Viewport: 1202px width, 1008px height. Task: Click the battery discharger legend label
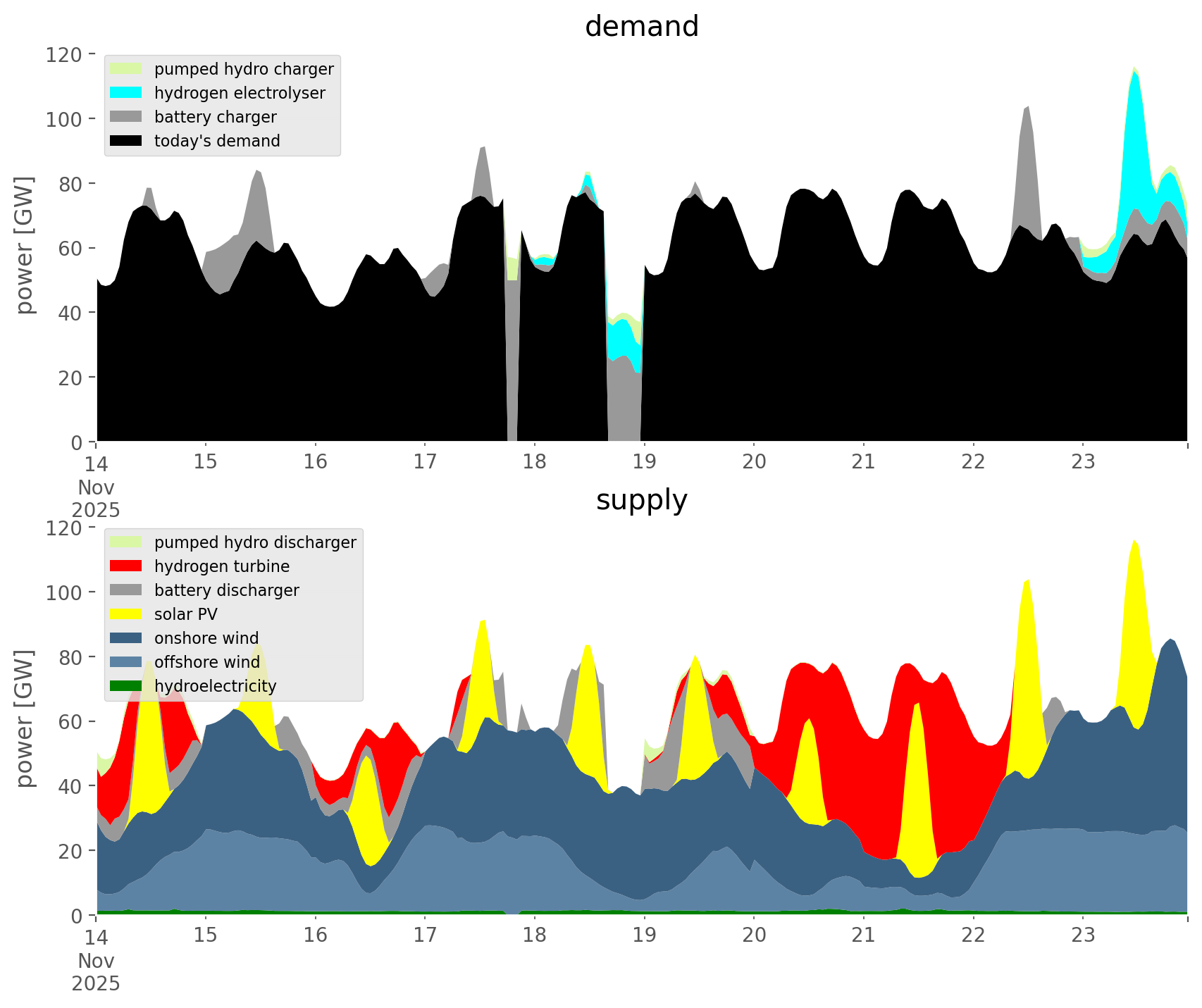tap(226, 590)
